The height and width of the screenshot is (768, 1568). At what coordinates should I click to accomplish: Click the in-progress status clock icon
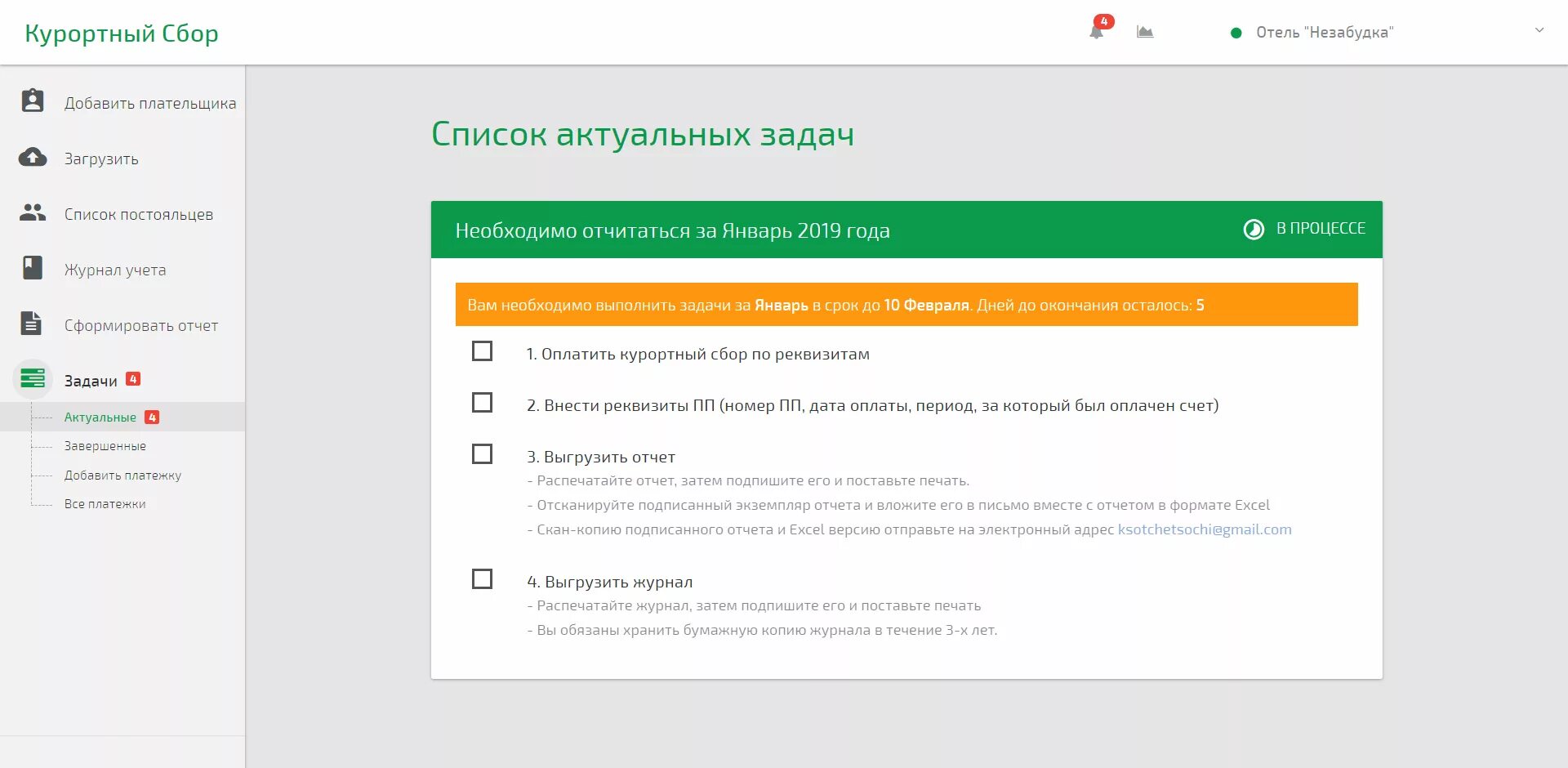pyautogui.click(x=1254, y=230)
